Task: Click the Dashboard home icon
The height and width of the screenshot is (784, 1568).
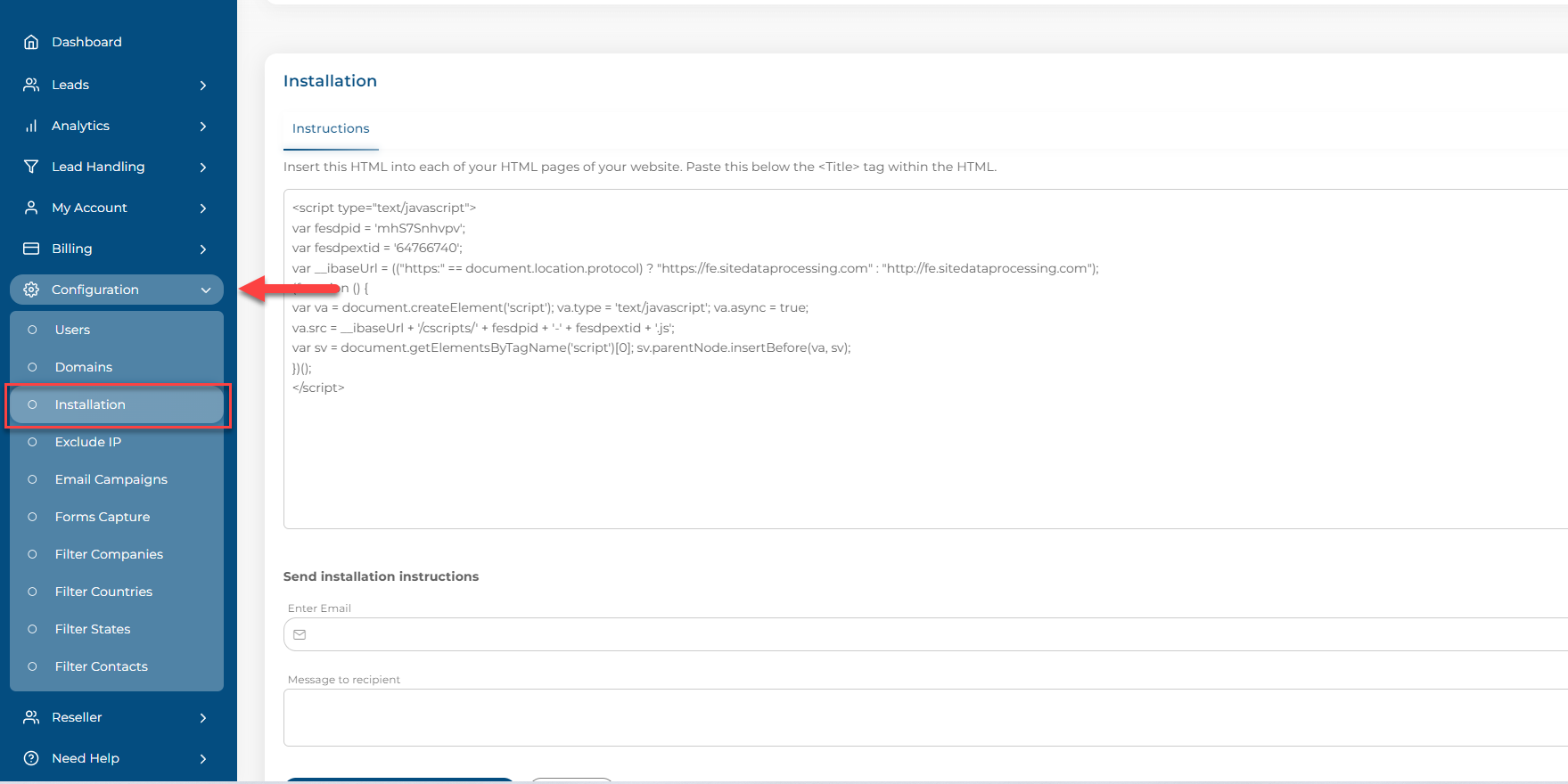Action: (x=31, y=42)
